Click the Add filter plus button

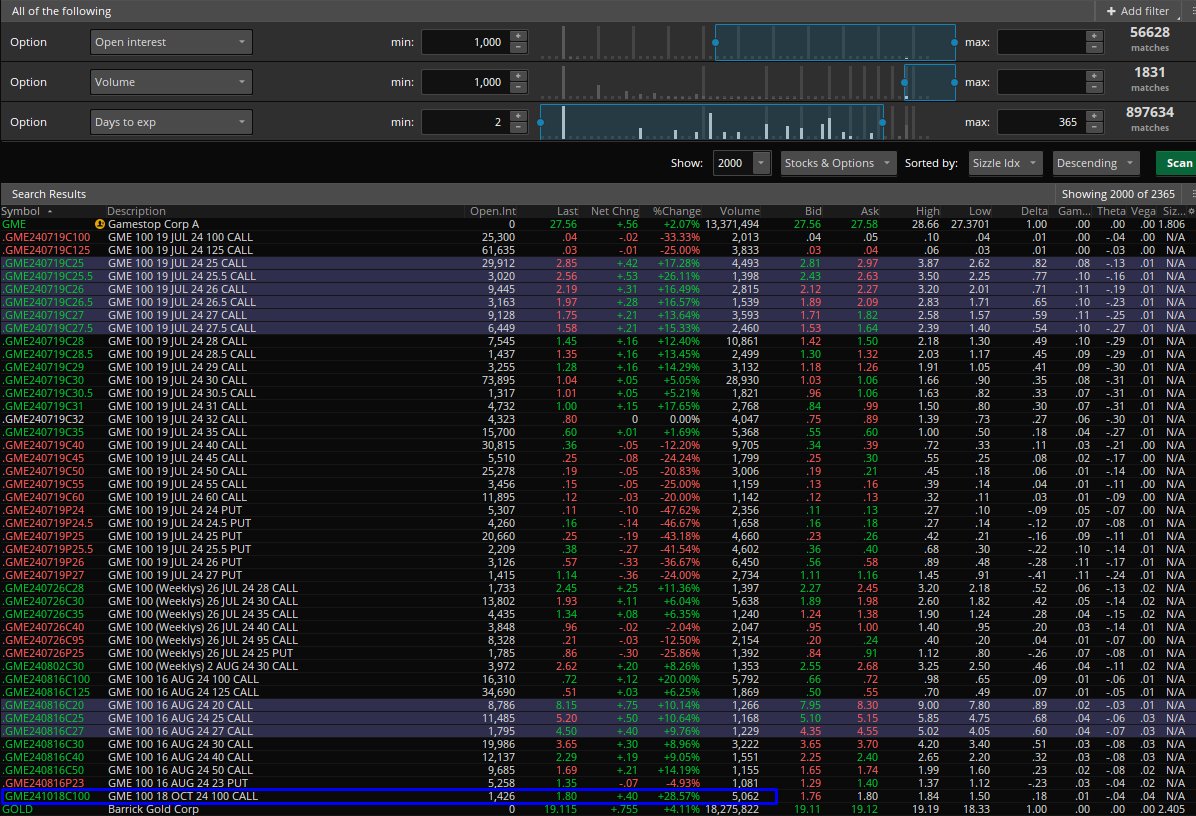point(1137,11)
